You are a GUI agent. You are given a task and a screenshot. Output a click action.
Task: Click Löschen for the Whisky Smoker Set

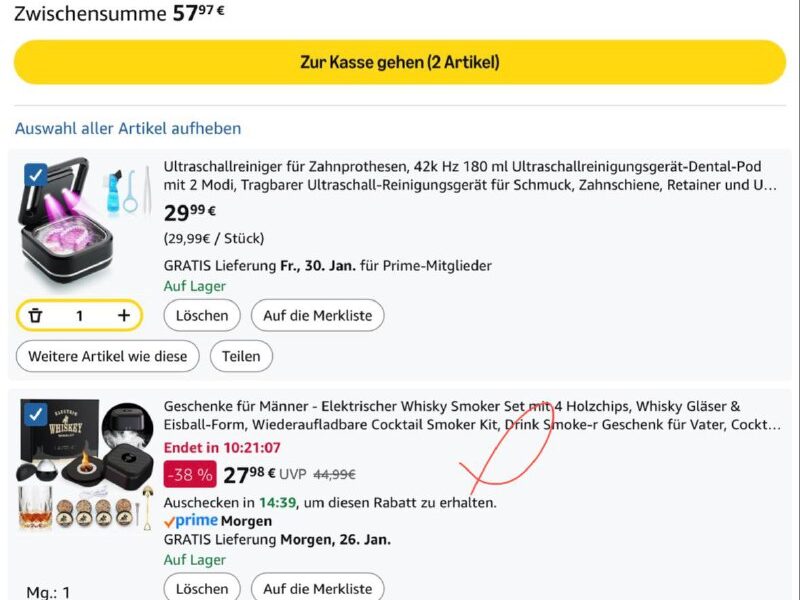pyautogui.click(x=202, y=588)
